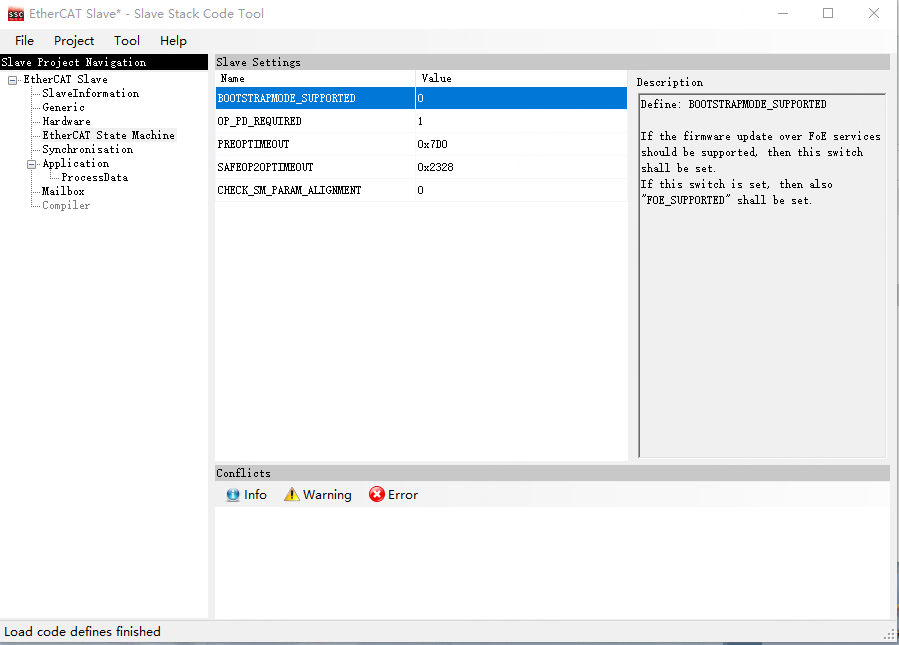Click the Slave Settings panel header
This screenshot has height=645, width=899.
(x=552, y=62)
